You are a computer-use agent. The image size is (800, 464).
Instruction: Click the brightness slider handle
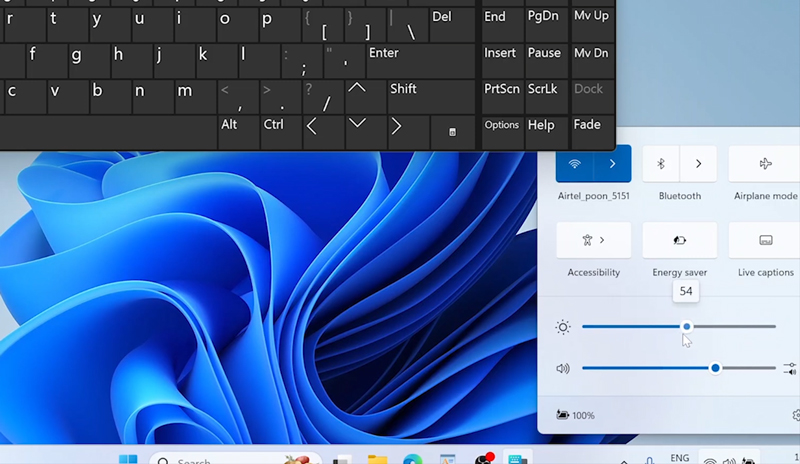(x=687, y=327)
